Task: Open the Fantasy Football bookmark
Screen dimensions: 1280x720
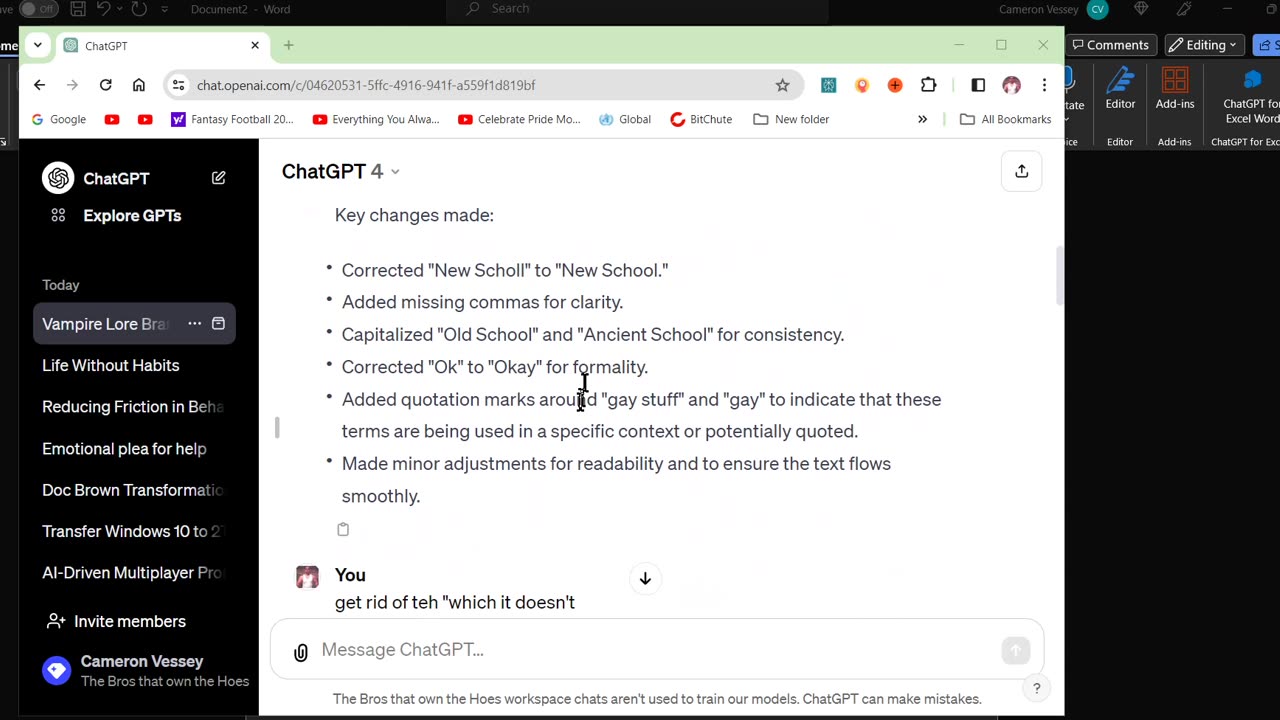Action: (232, 119)
